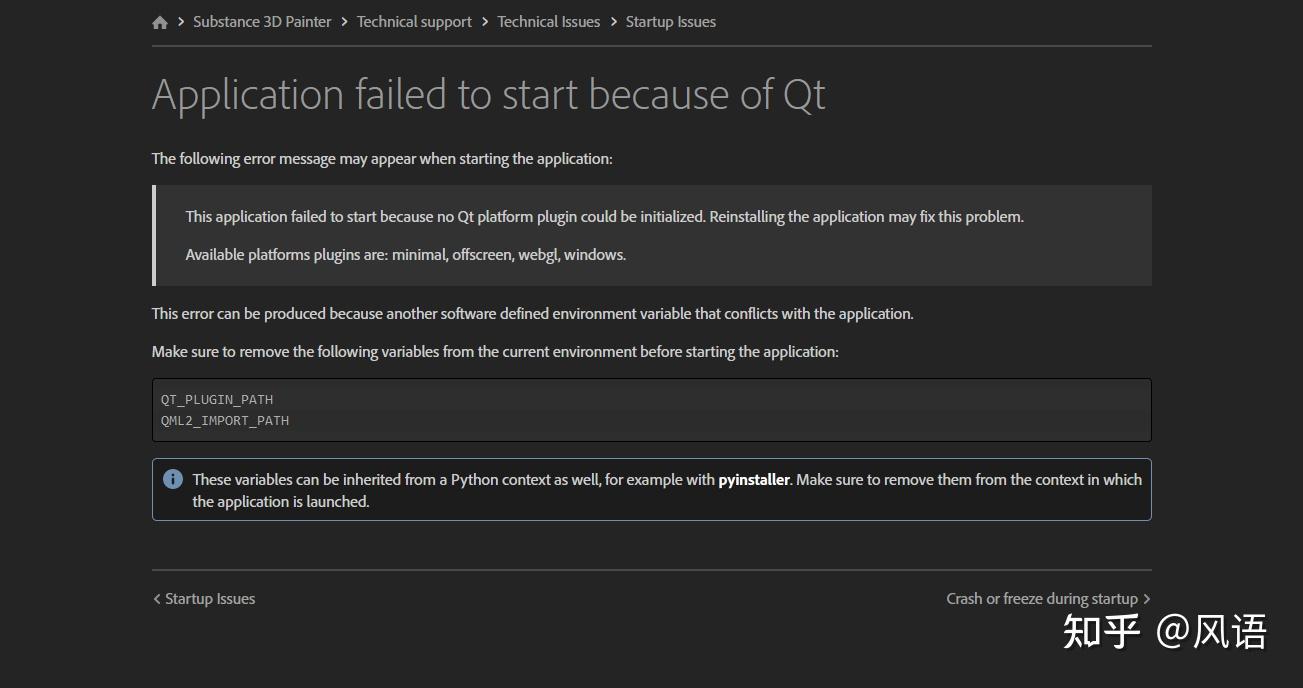The image size is (1303, 688).
Task: Click the Startup Issues breadcrumb entry
Action: (670, 21)
